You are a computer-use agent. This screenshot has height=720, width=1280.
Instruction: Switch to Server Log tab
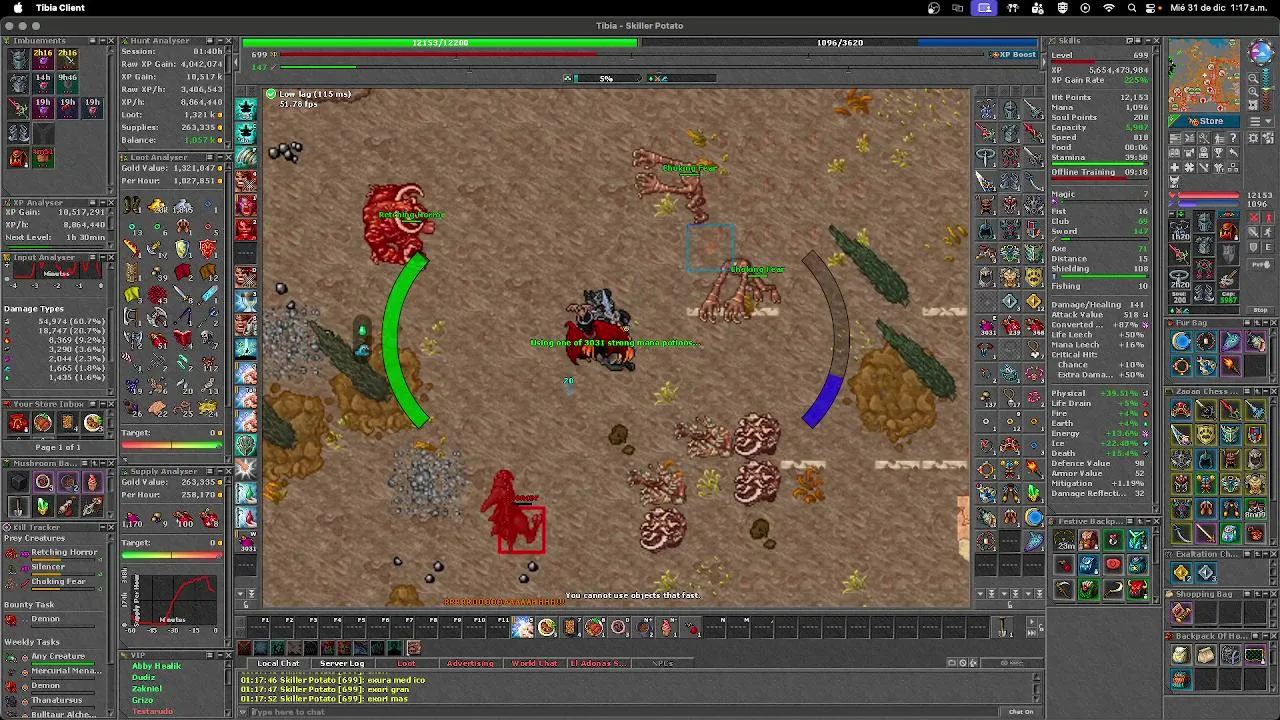point(342,663)
